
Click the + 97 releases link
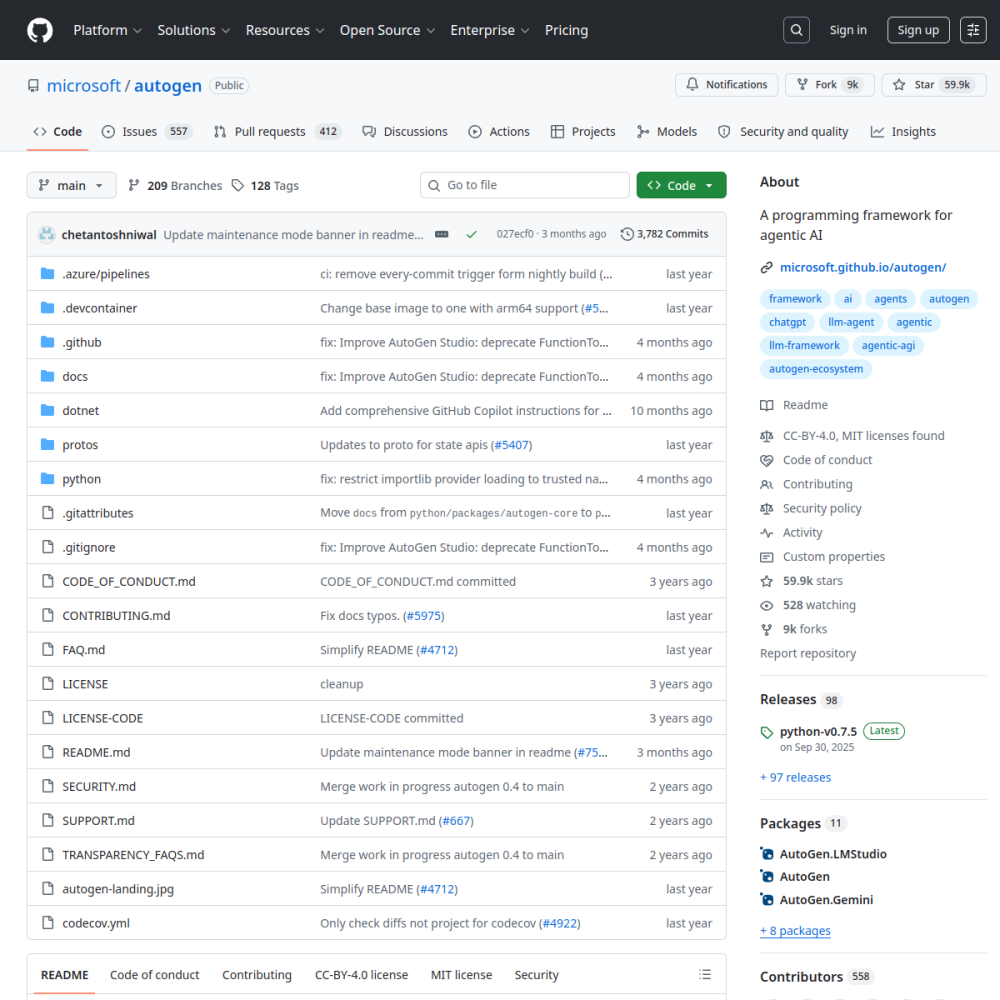(x=795, y=777)
